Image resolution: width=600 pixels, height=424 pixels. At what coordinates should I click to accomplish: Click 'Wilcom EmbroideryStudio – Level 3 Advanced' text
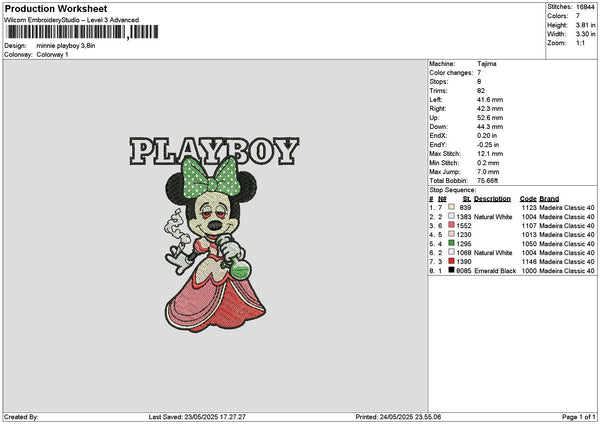[x=72, y=20]
